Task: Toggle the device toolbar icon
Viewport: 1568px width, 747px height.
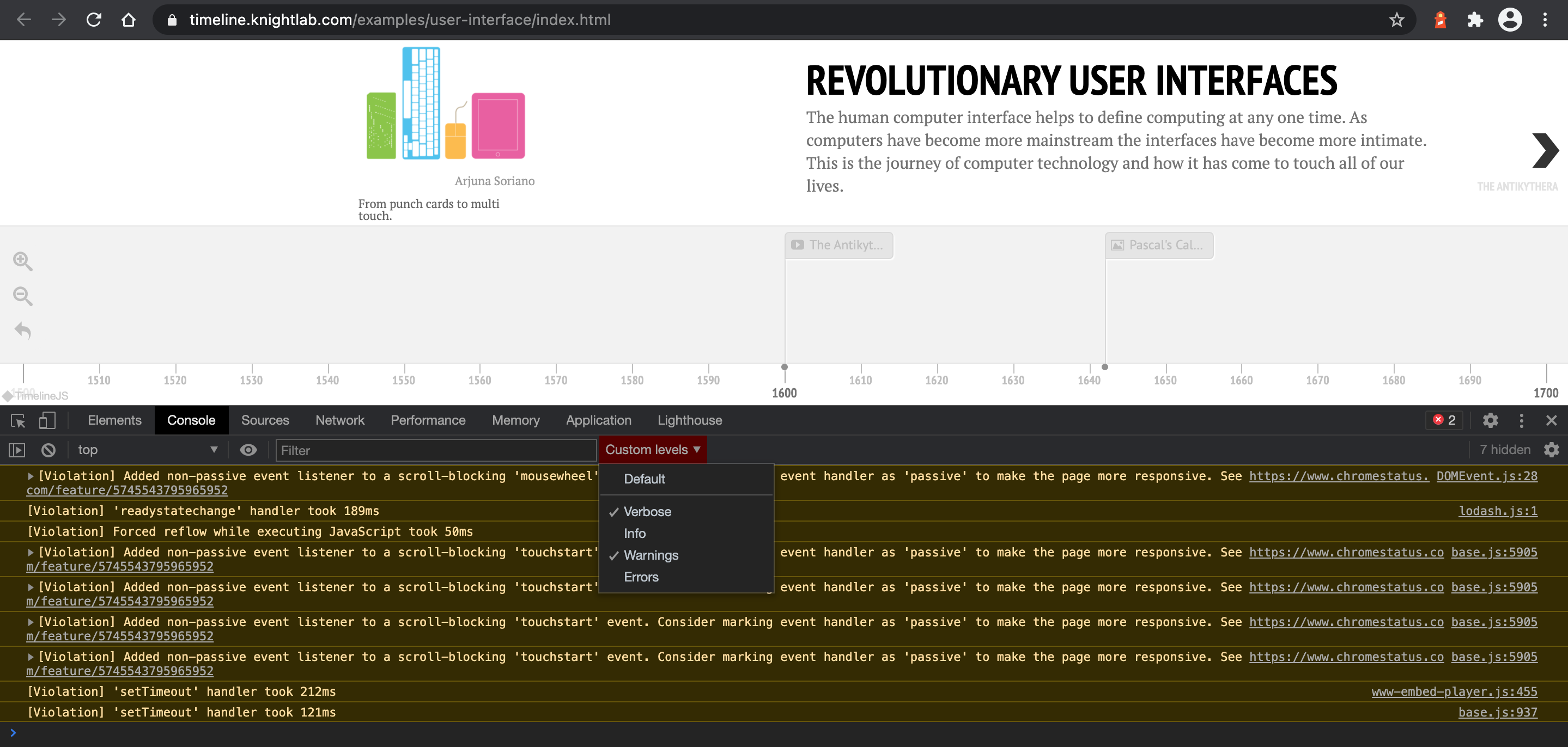Action: 47,420
